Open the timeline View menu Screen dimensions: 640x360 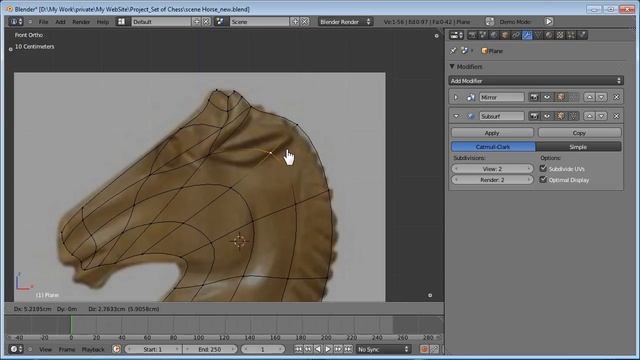click(45, 349)
